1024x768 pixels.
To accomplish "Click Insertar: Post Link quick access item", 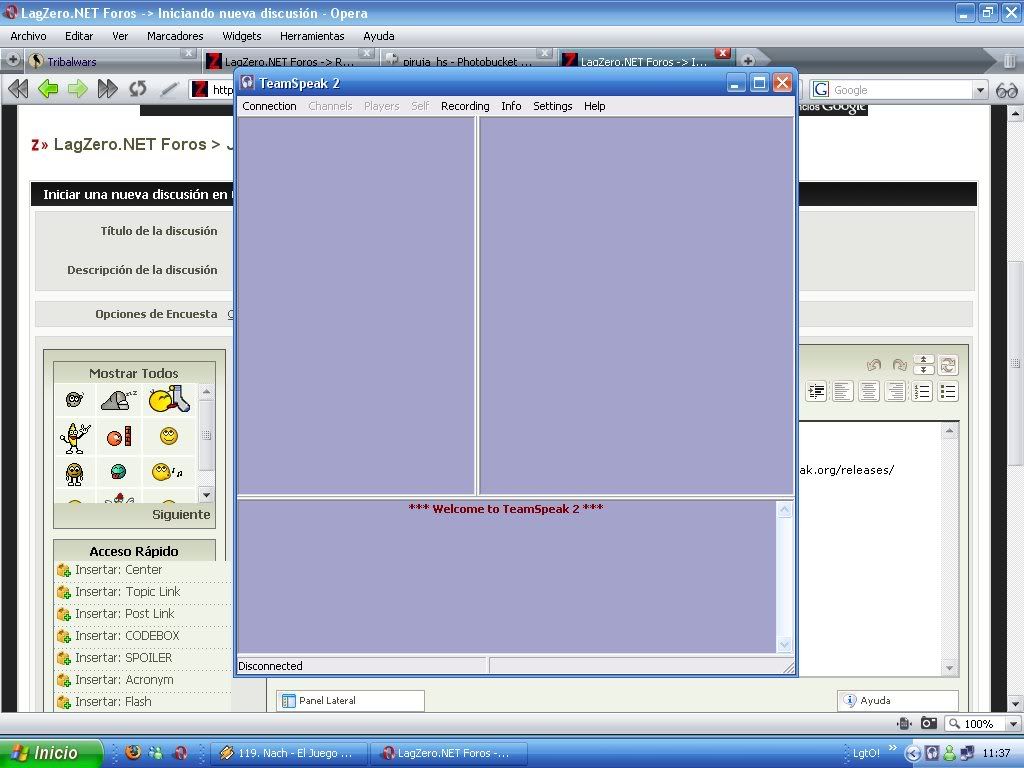I will pyautogui.click(x=125, y=614).
